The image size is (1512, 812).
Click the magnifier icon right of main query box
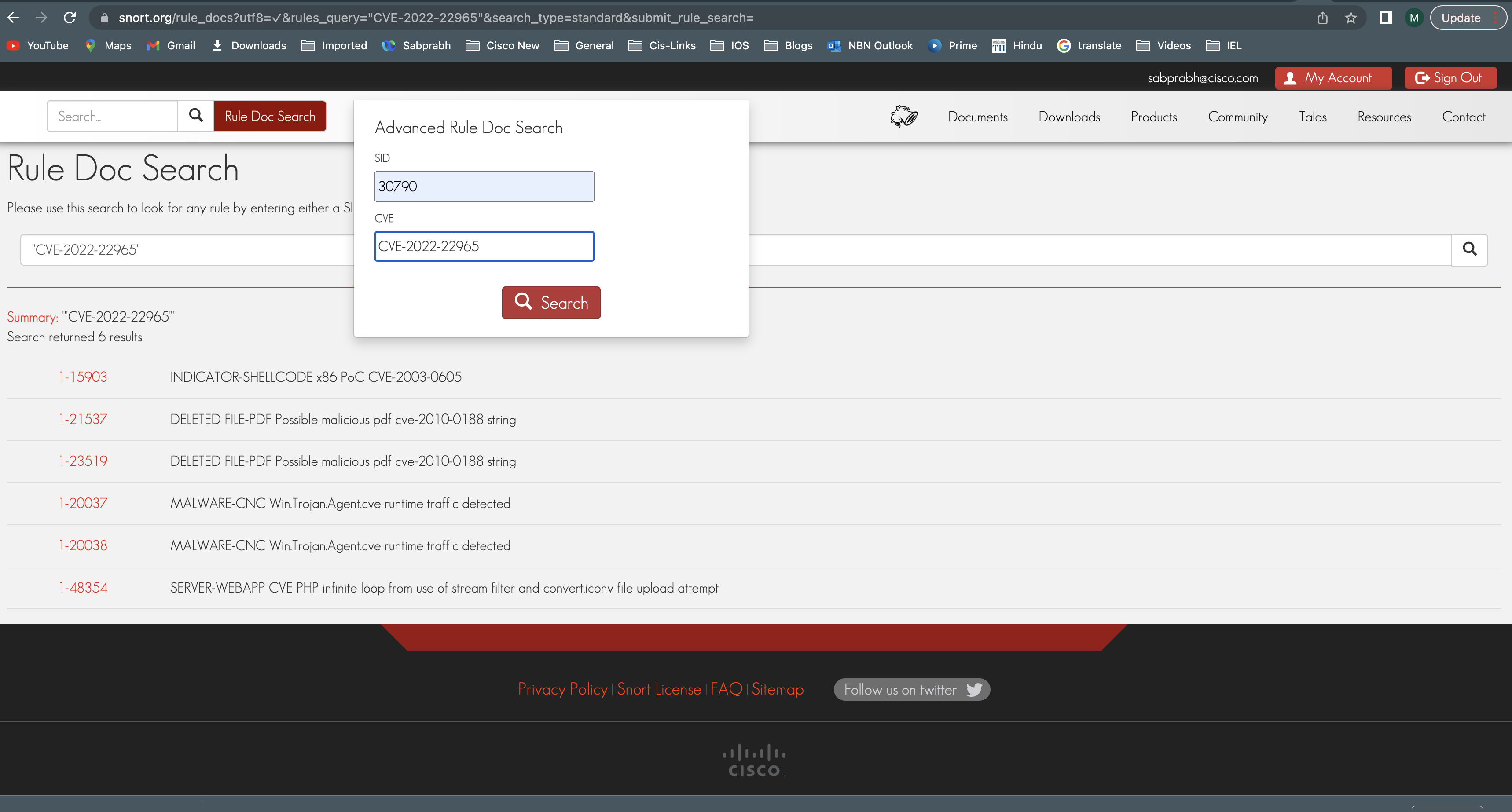1469,249
